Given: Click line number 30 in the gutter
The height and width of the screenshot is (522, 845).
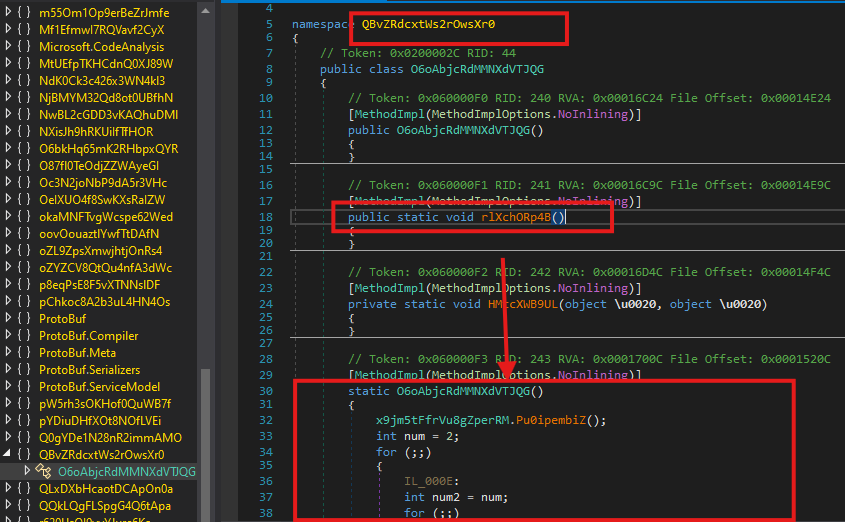Looking at the screenshot, I should click(x=265, y=390).
